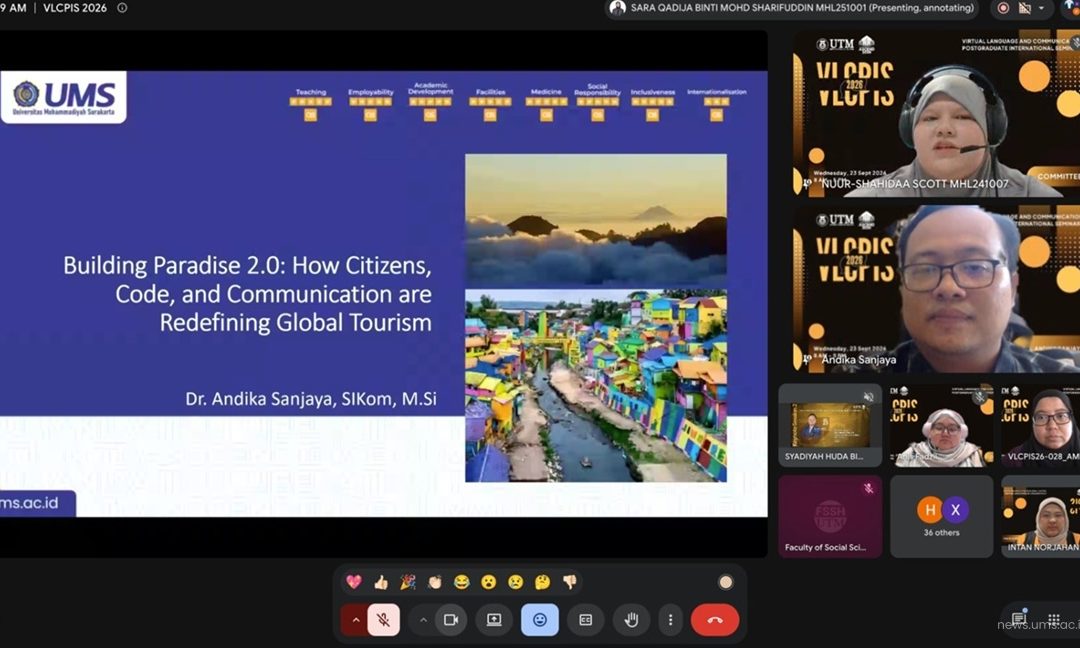Click the mountain clouds photo on slide
The height and width of the screenshot is (648, 1080).
pos(596,220)
